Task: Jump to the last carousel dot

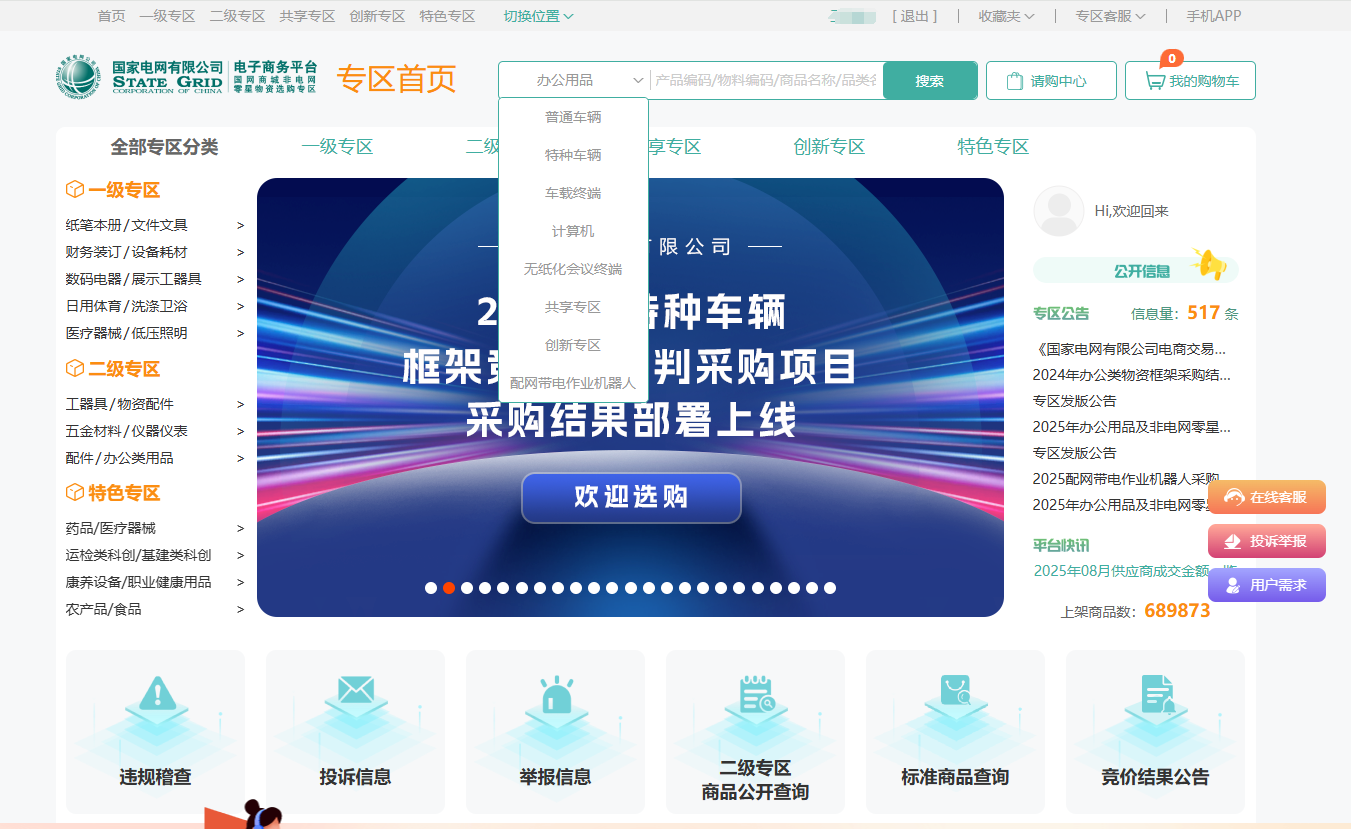Action: tap(829, 588)
